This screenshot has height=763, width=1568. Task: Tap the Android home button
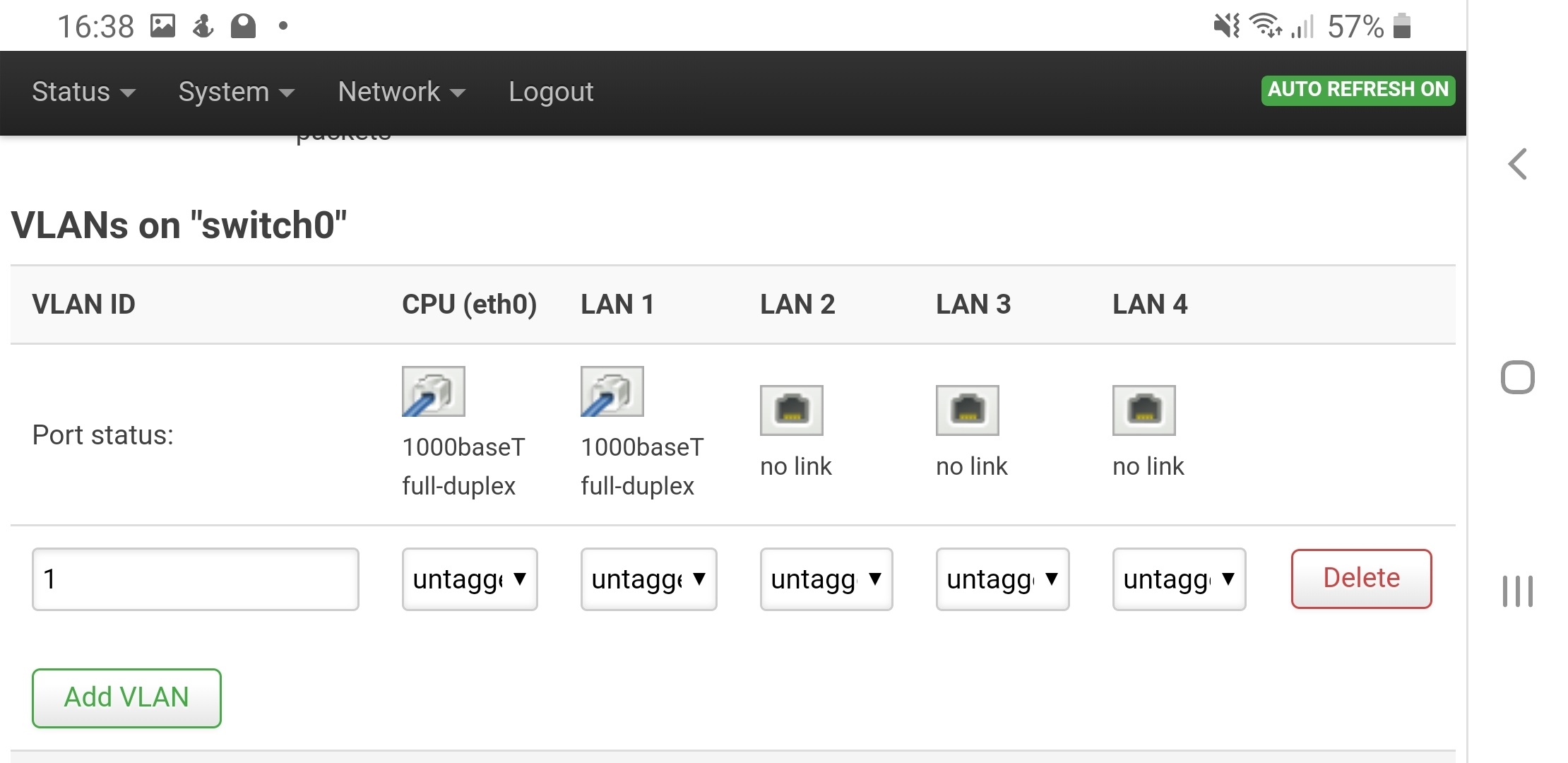(1517, 377)
